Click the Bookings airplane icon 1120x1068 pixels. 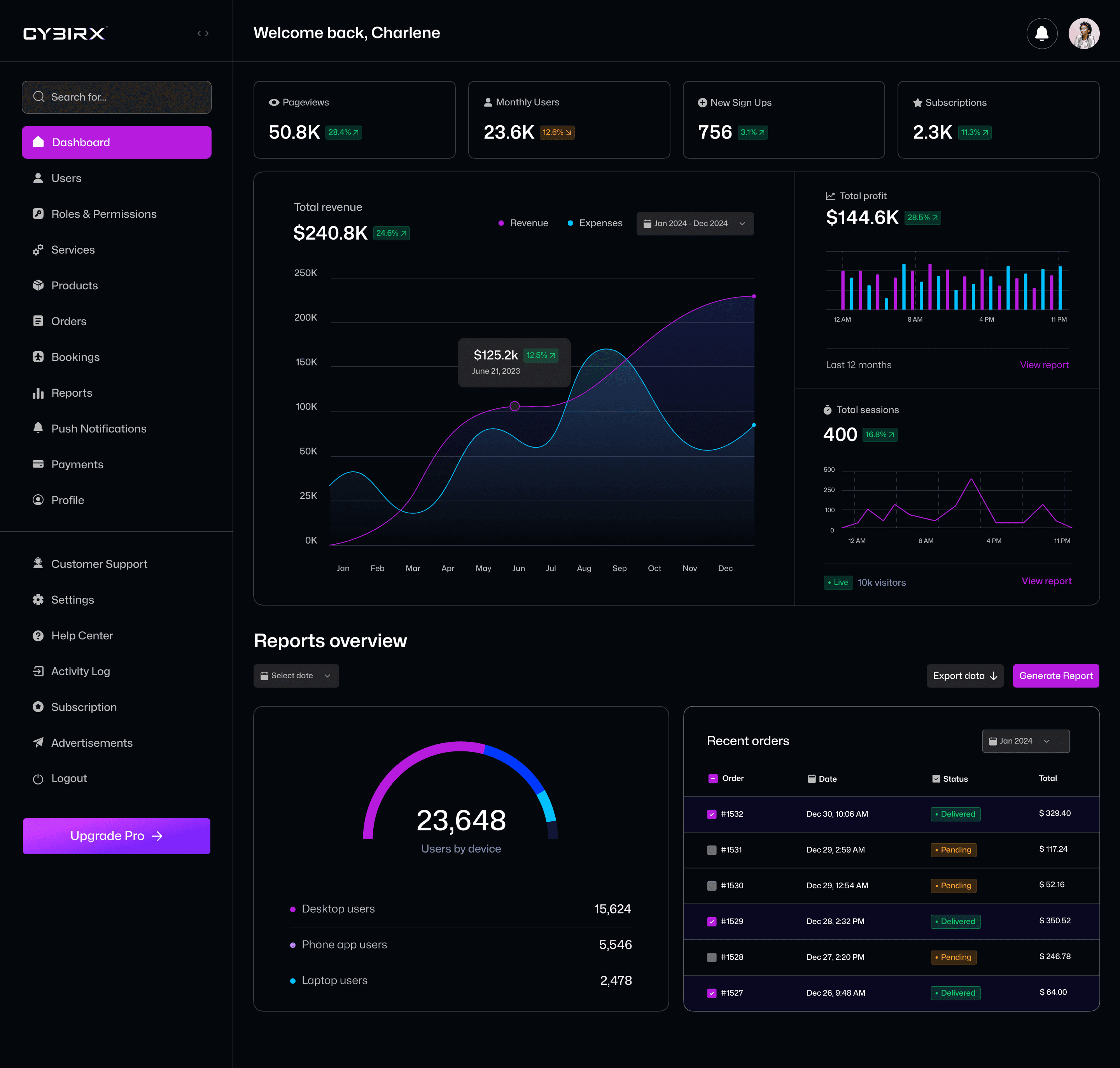click(38, 357)
